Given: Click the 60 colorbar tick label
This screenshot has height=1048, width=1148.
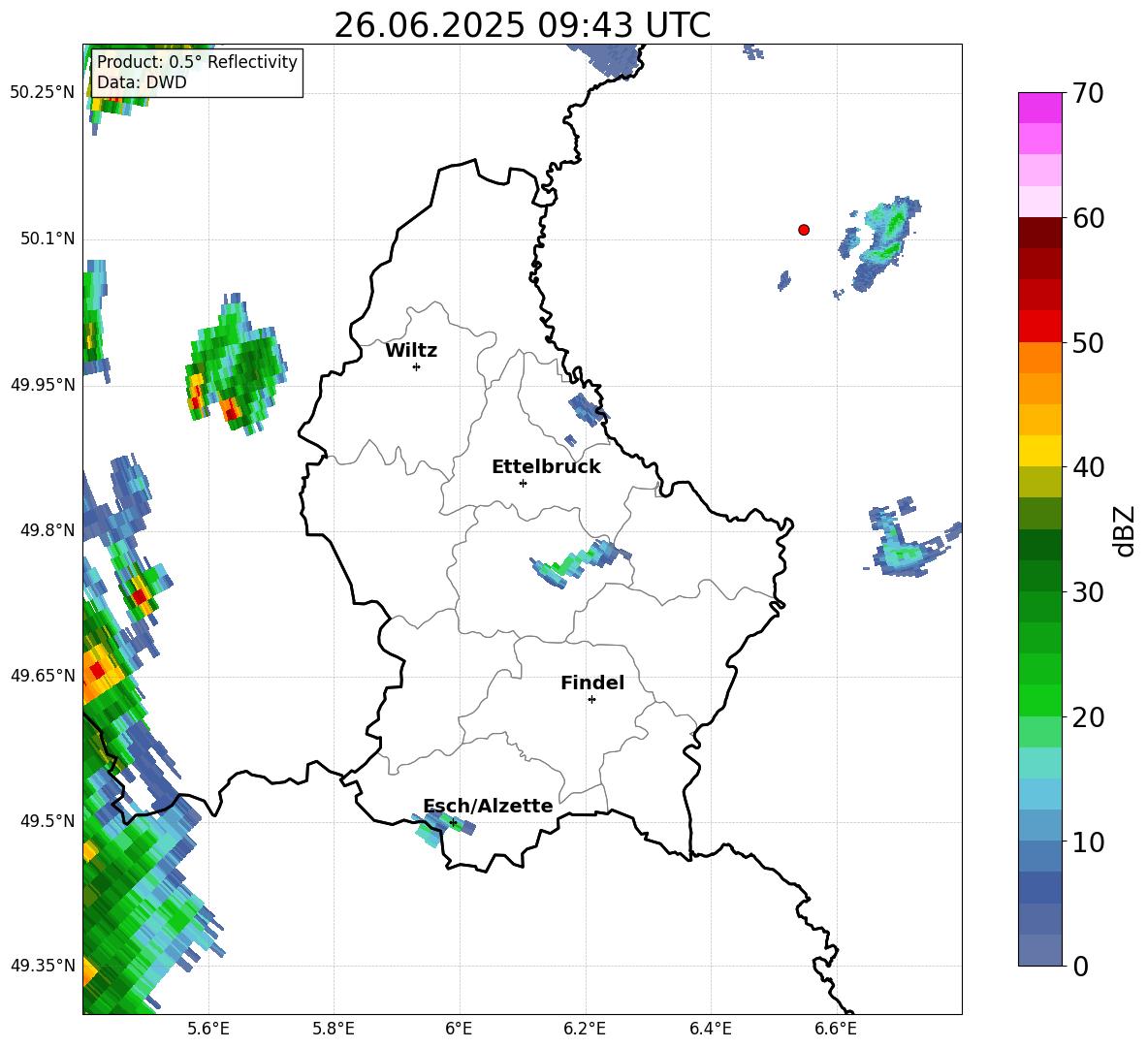Looking at the screenshot, I should tap(1087, 218).
